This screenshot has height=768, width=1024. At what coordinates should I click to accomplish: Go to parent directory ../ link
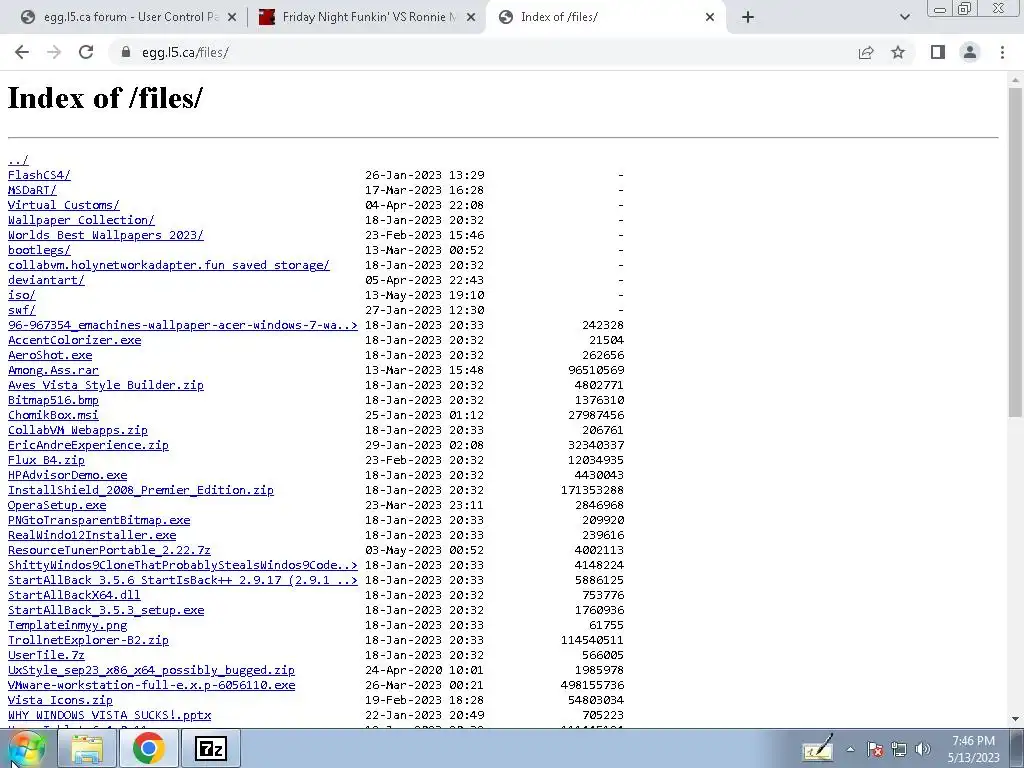pos(18,160)
